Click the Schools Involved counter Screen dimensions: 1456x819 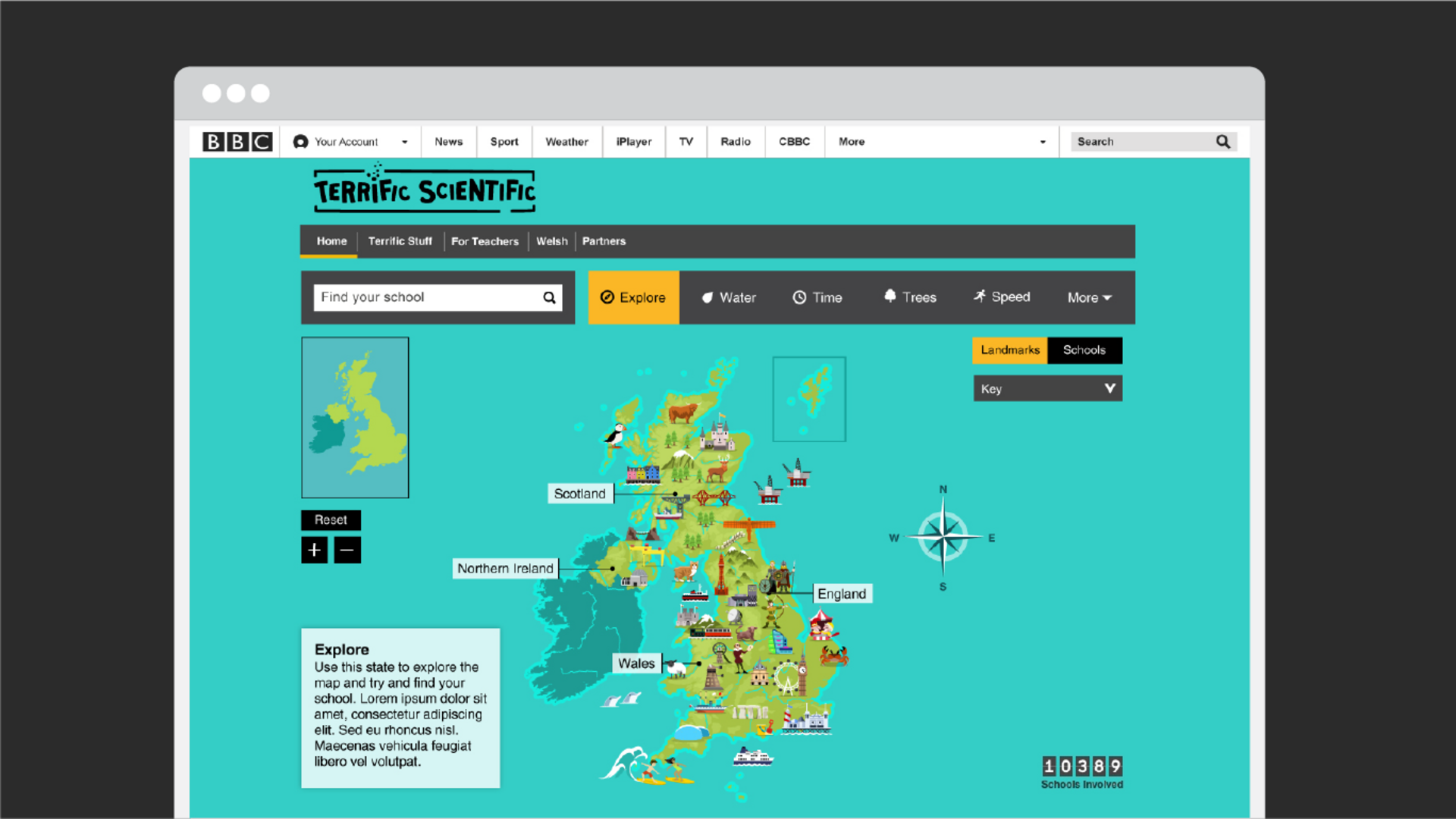coord(1082,773)
